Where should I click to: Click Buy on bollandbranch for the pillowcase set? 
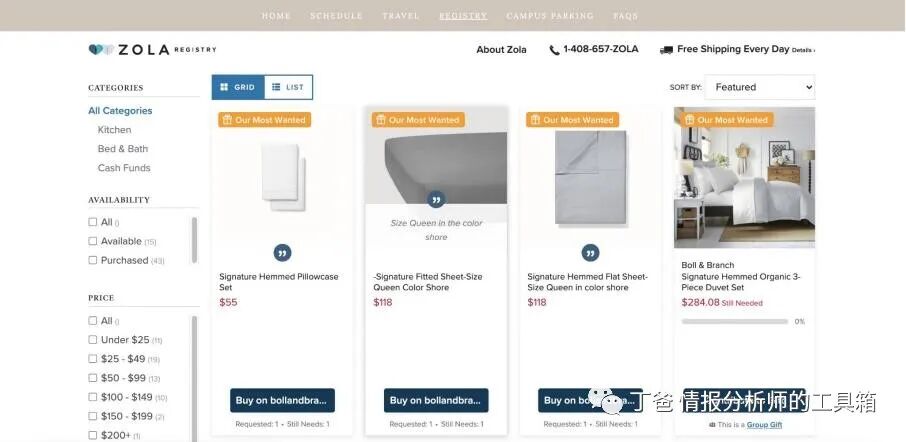tap(282, 400)
